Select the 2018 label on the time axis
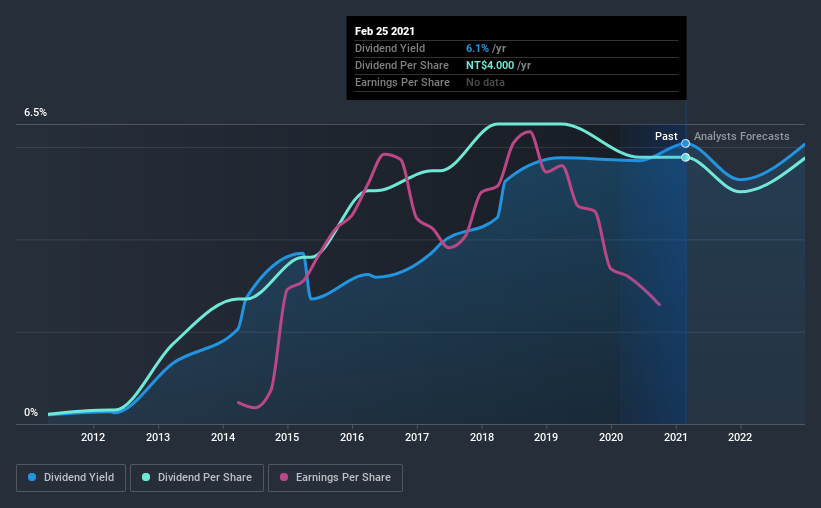This screenshot has width=821, height=508. [x=482, y=437]
